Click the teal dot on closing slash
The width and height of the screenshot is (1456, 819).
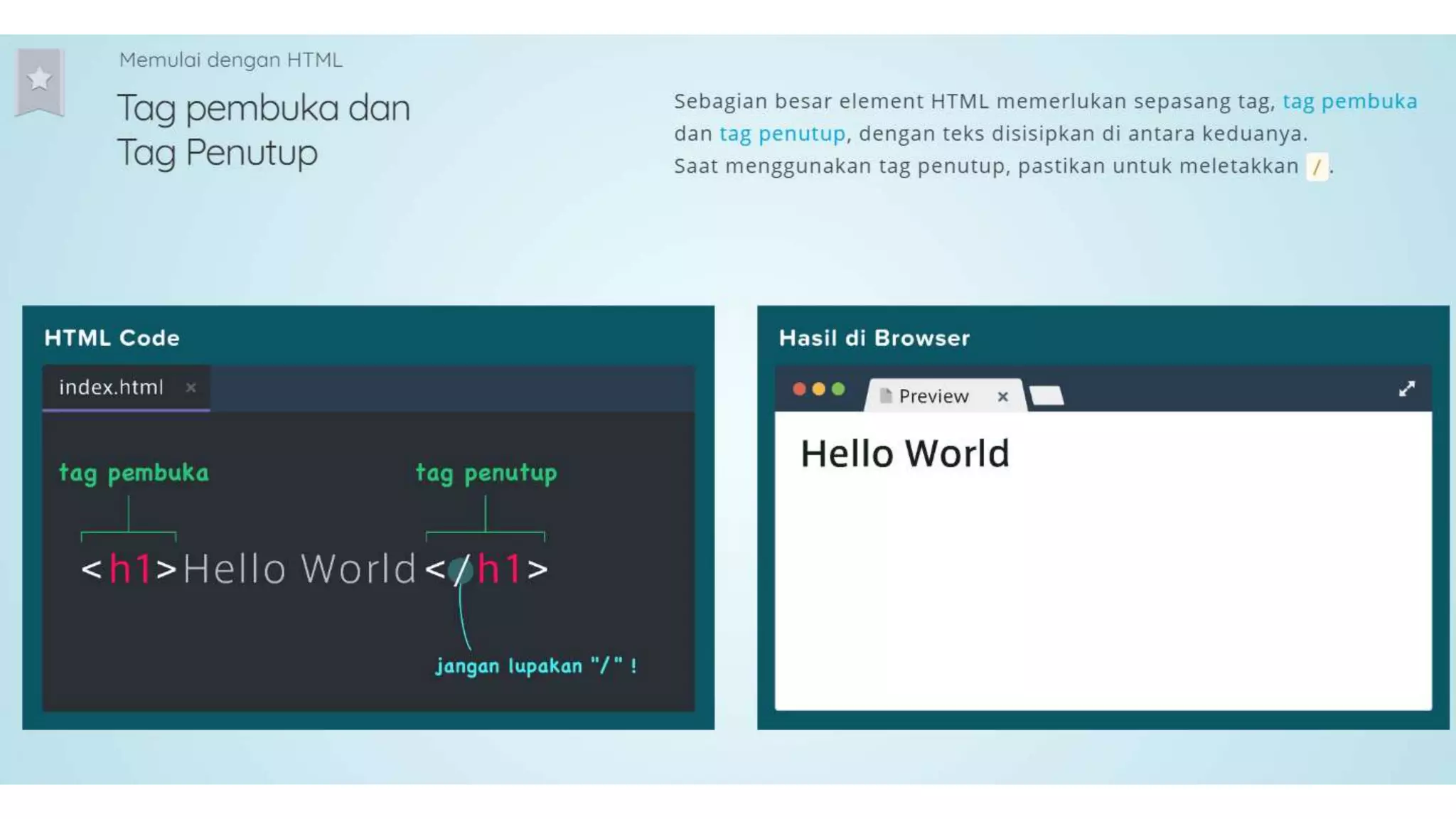click(461, 571)
